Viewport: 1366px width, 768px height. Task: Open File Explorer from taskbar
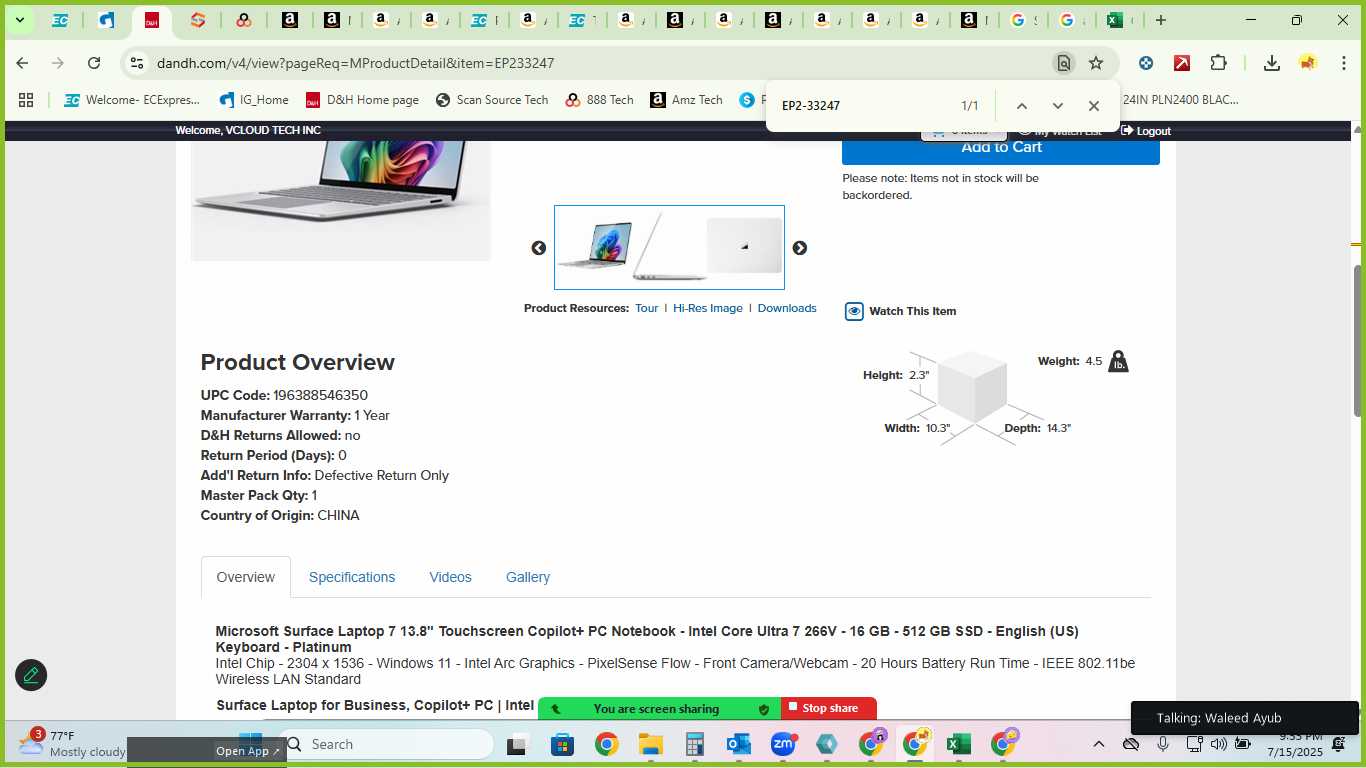[x=651, y=744]
